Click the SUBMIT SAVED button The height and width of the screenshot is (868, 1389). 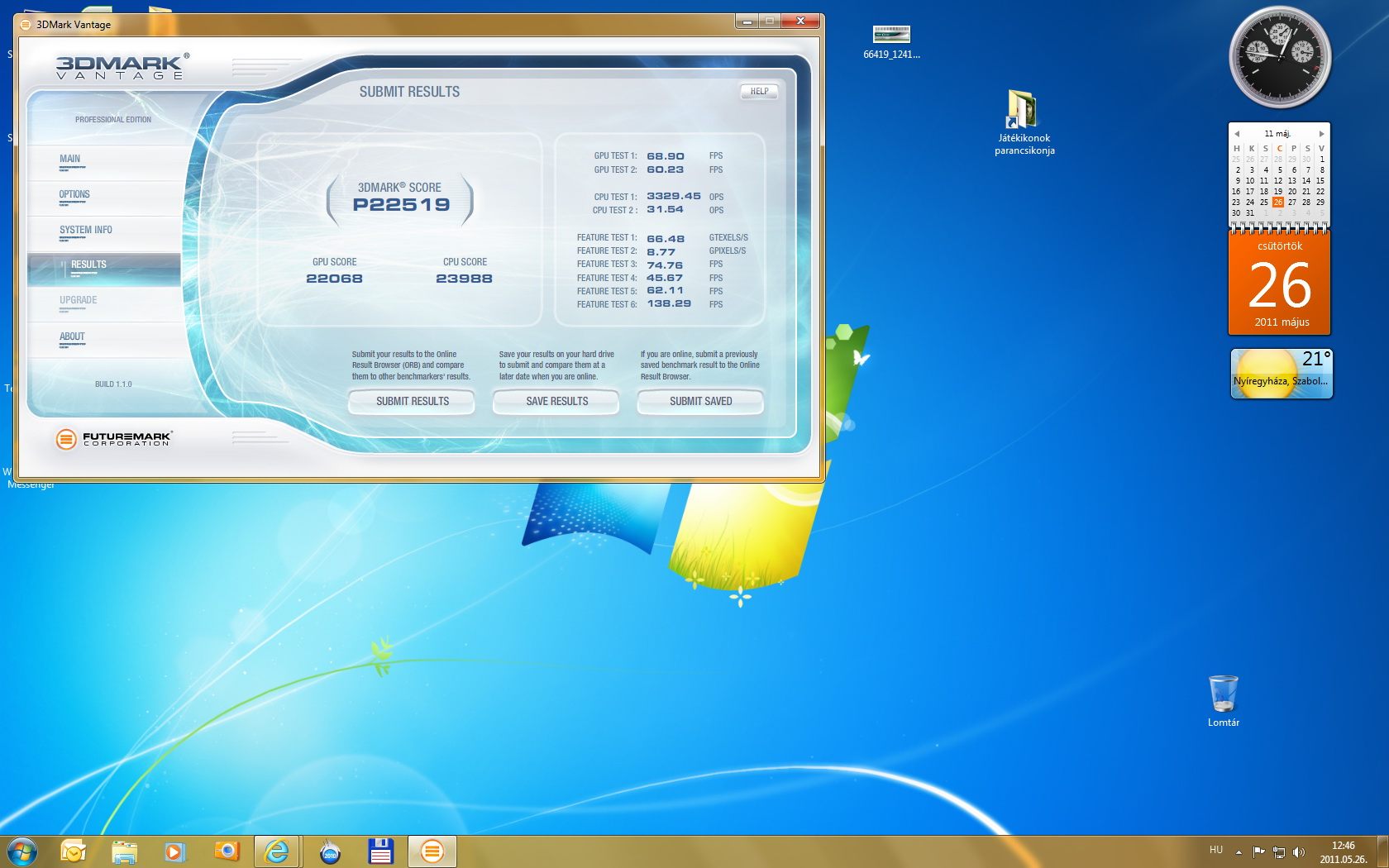tap(700, 401)
